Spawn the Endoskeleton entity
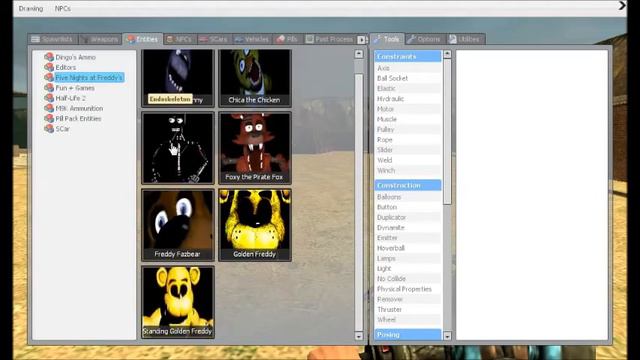640x360 pixels. [178, 148]
